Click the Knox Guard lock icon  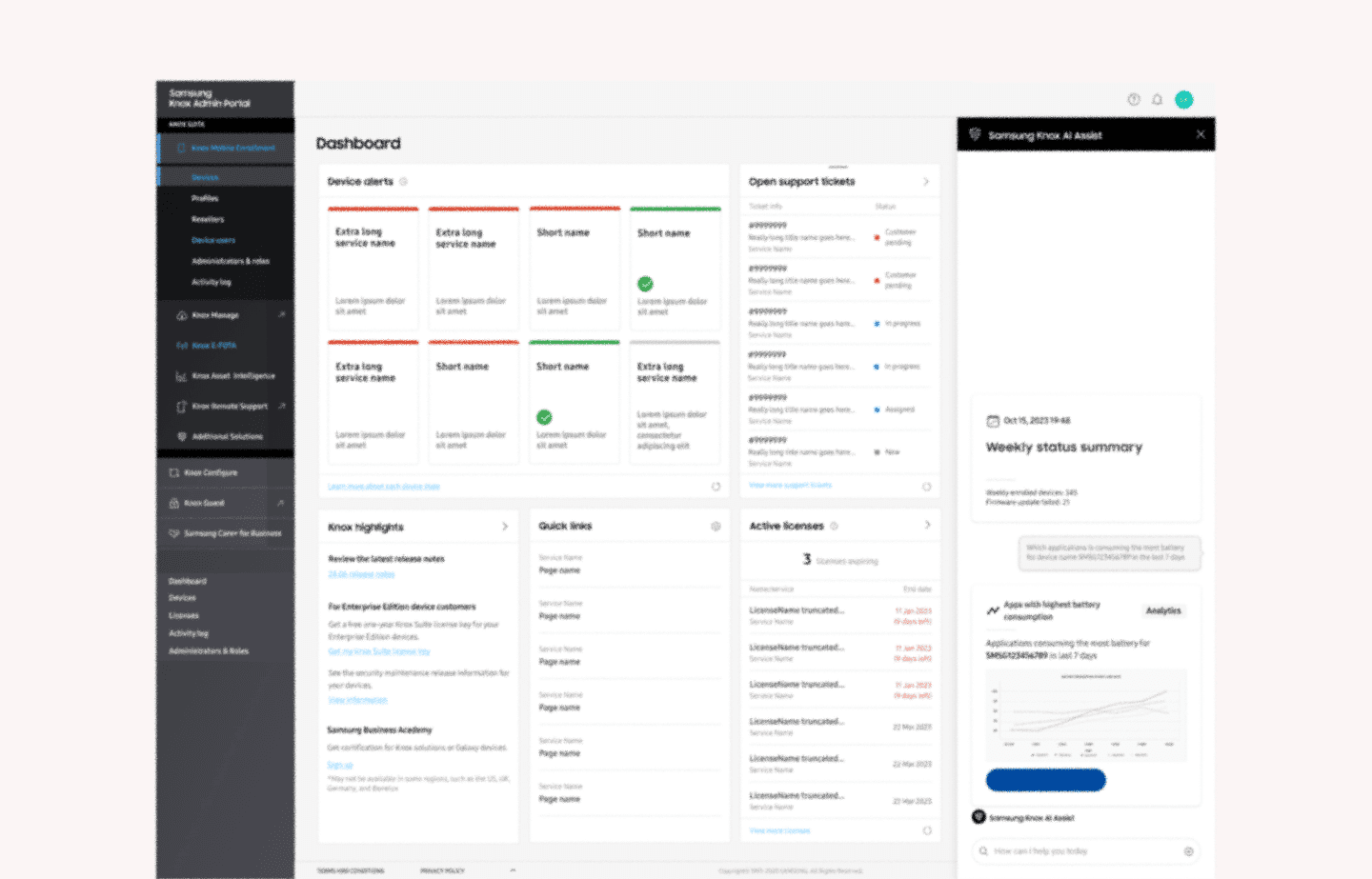pyautogui.click(x=173, y=503)
